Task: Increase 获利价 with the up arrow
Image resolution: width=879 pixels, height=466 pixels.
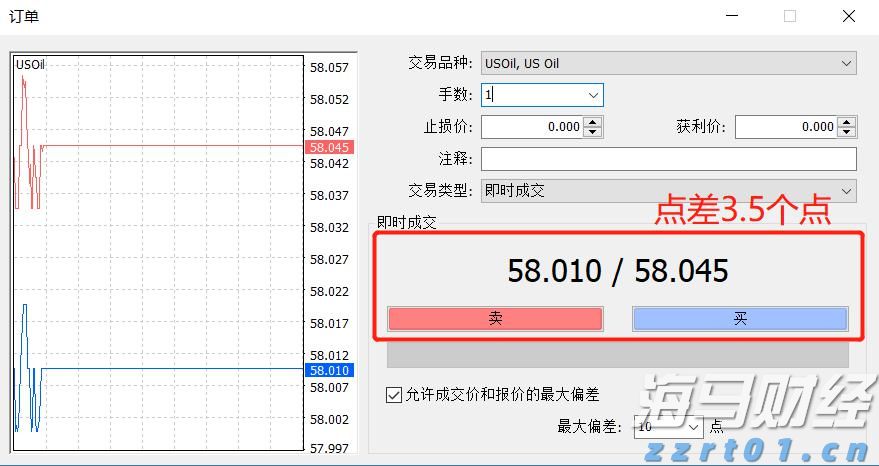Action: pyautogui.click(x=847, y=122)
